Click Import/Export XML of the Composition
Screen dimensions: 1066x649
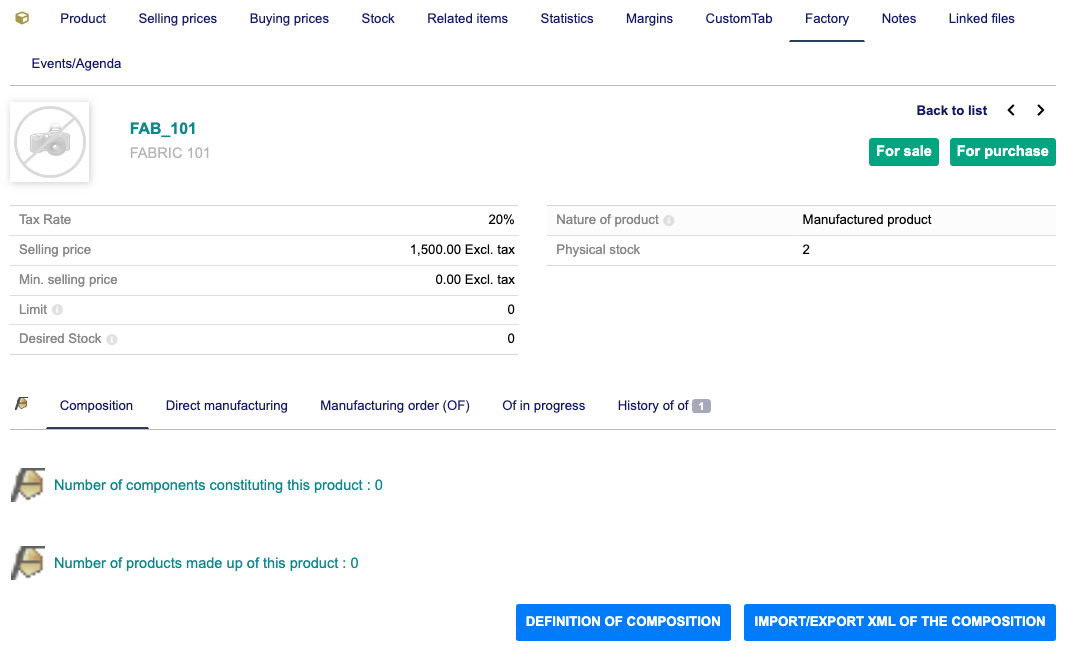[x=899, y=622]
